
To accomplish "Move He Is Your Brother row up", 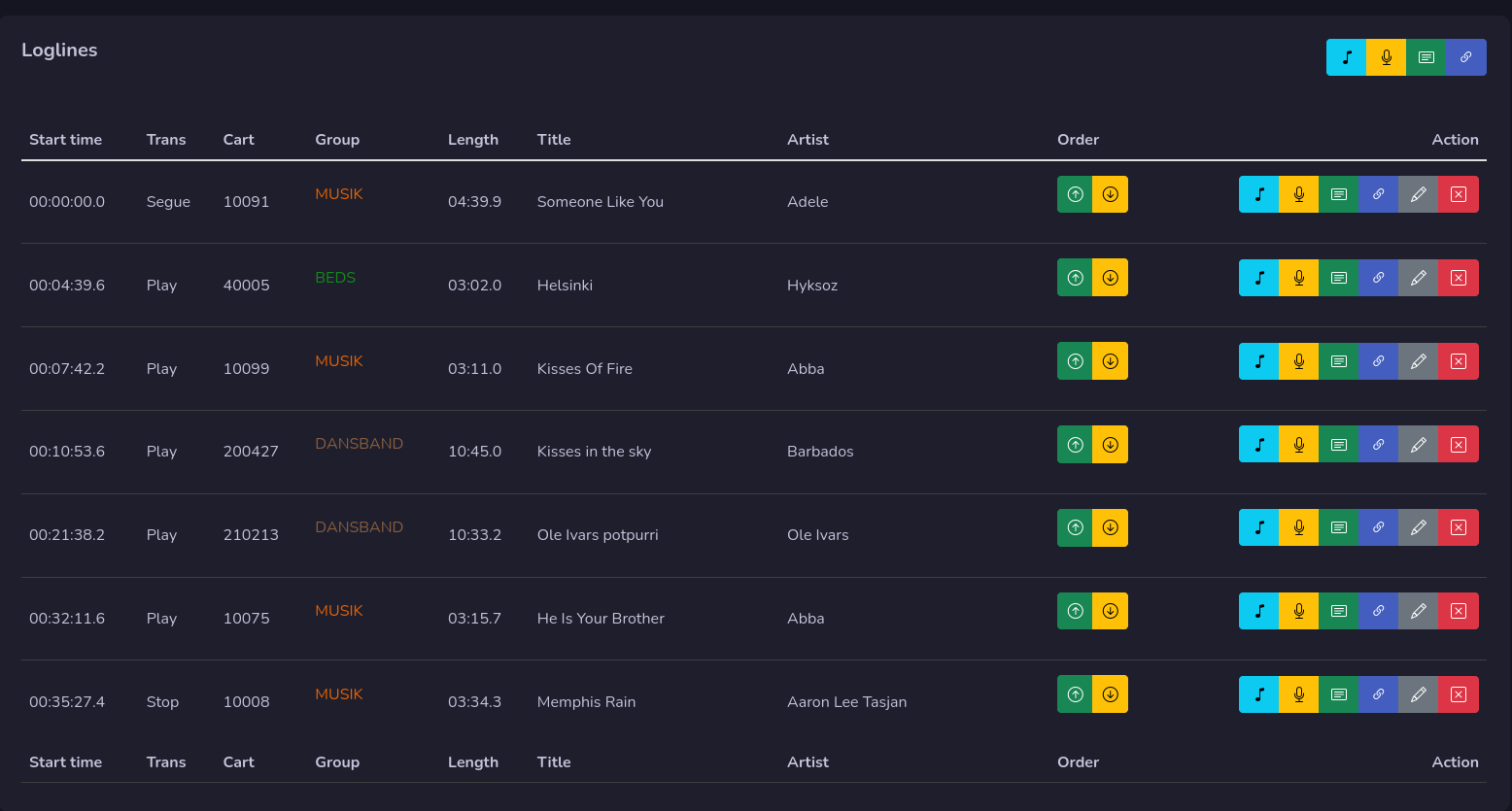I will point(1075,611).
